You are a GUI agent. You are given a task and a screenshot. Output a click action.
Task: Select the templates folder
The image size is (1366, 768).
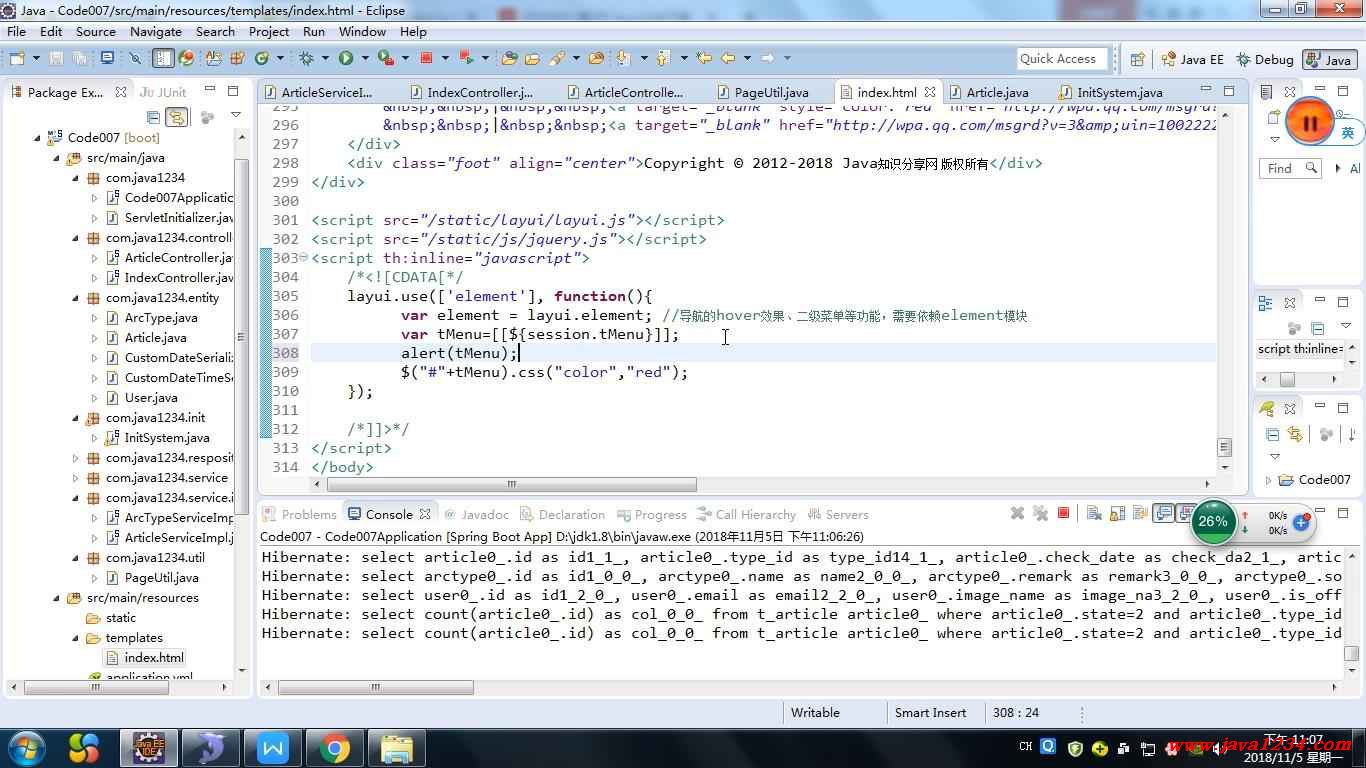point(124,638)
